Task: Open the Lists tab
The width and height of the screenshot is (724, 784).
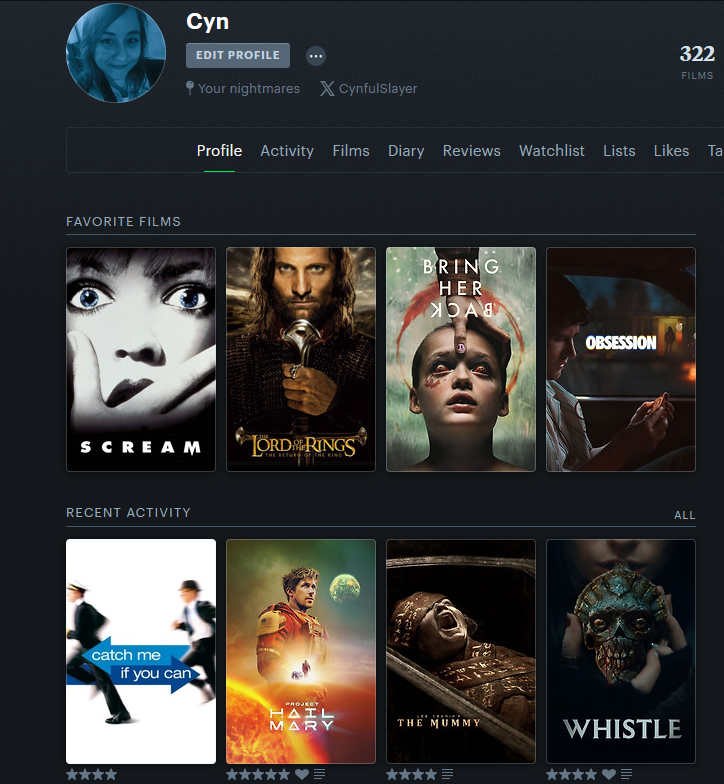Action: (x=619, y=150)
